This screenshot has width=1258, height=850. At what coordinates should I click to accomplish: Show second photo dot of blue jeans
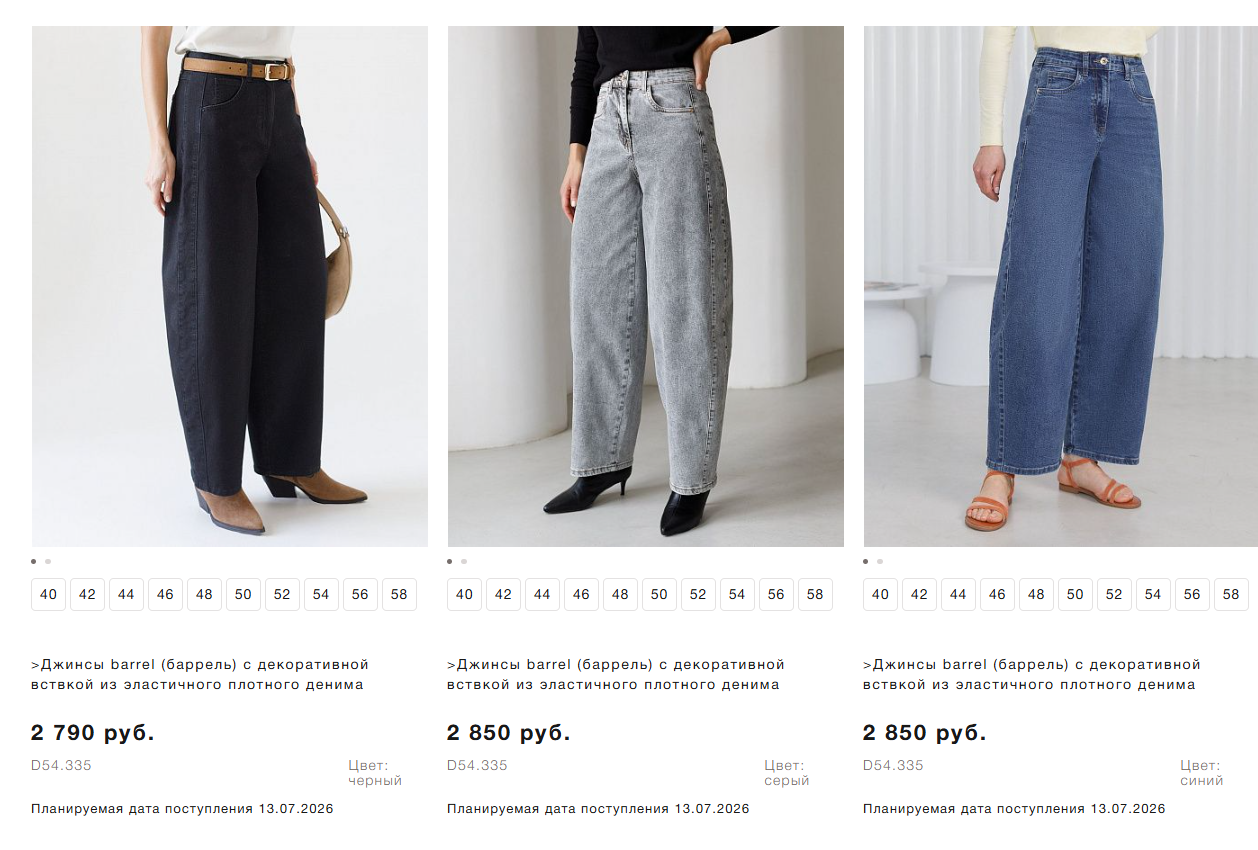880,562
